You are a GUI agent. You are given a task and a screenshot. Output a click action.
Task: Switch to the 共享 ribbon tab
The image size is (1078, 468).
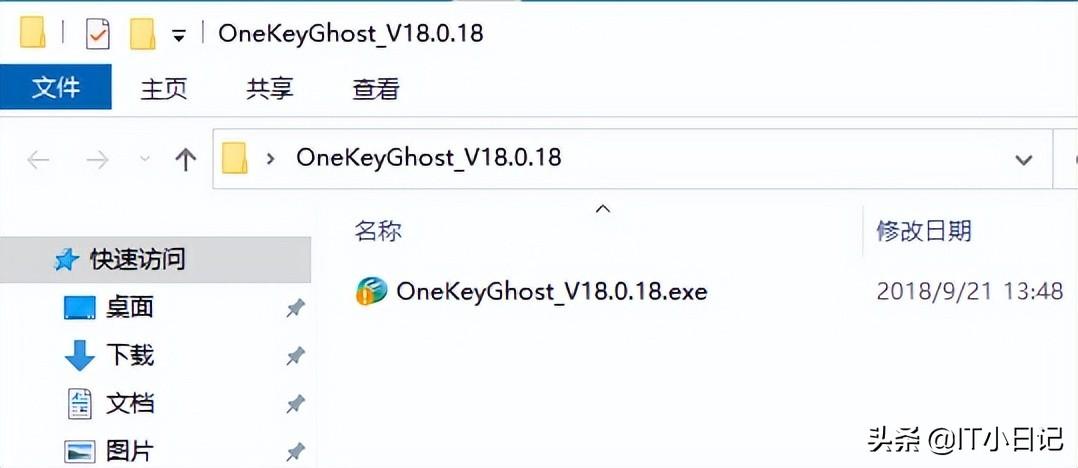(270, 89)
